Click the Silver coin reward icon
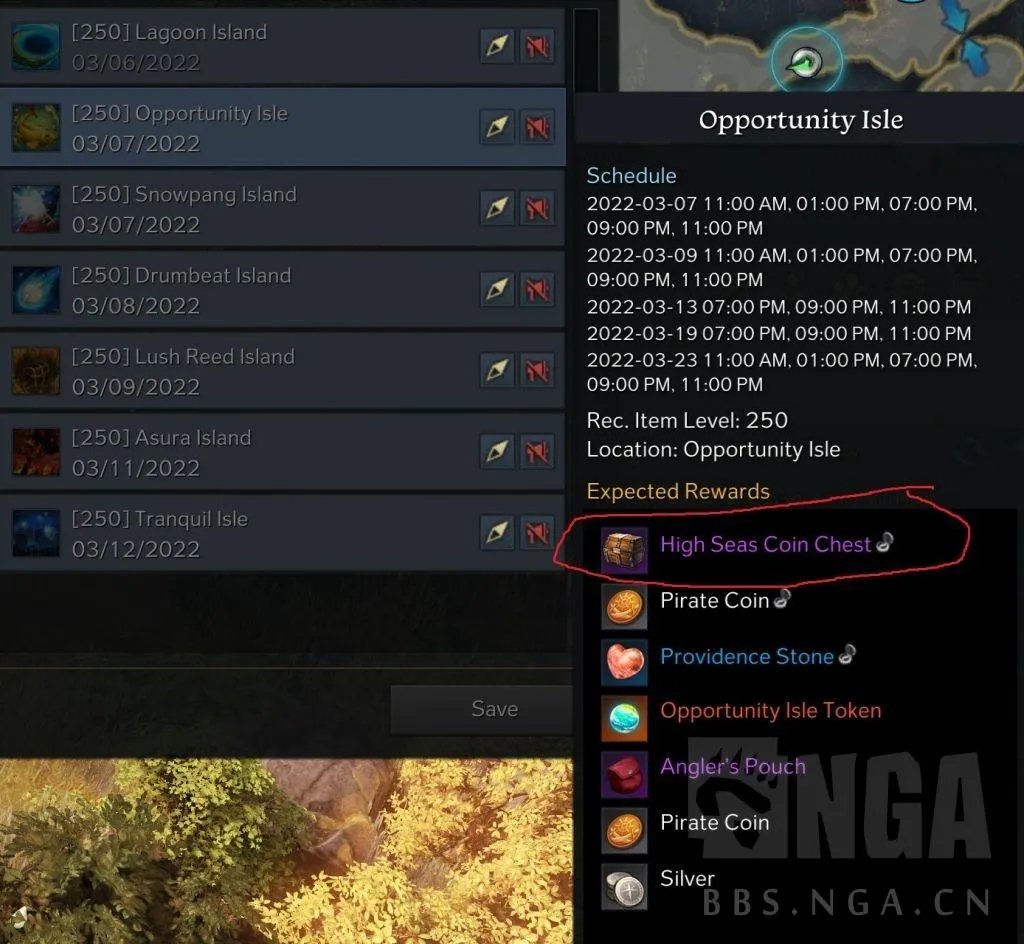Viewport: 1024px width, 944px height. (x=624, y=887)
